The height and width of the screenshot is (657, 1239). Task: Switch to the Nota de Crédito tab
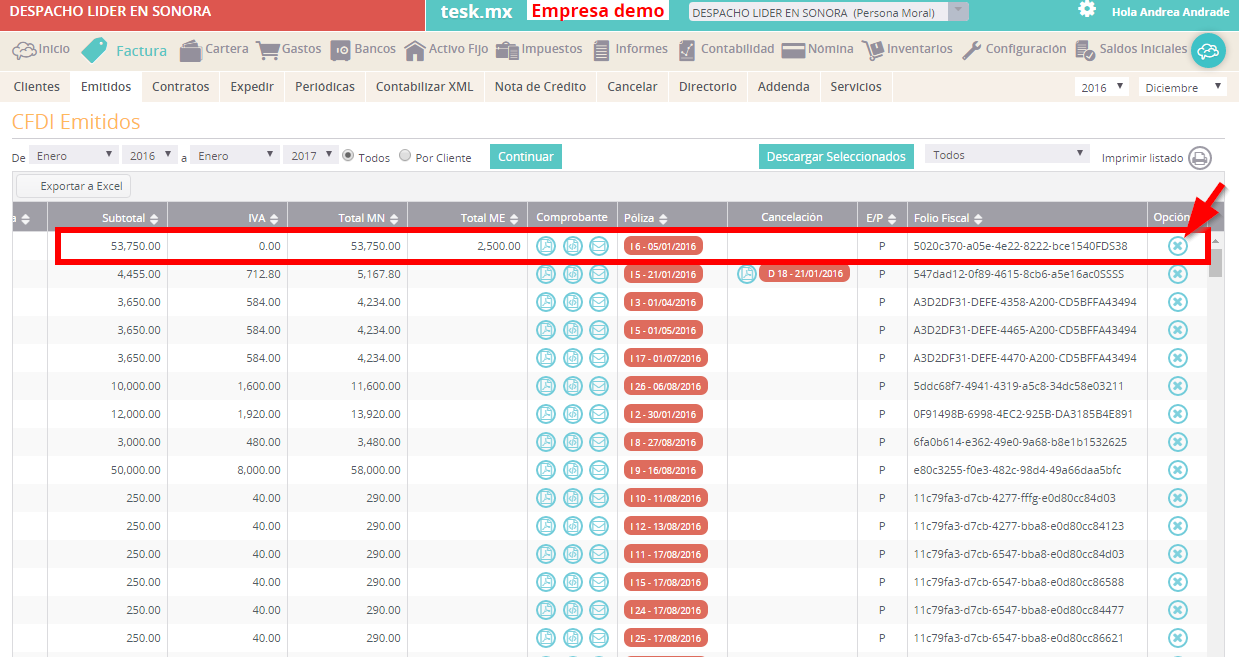540,87
